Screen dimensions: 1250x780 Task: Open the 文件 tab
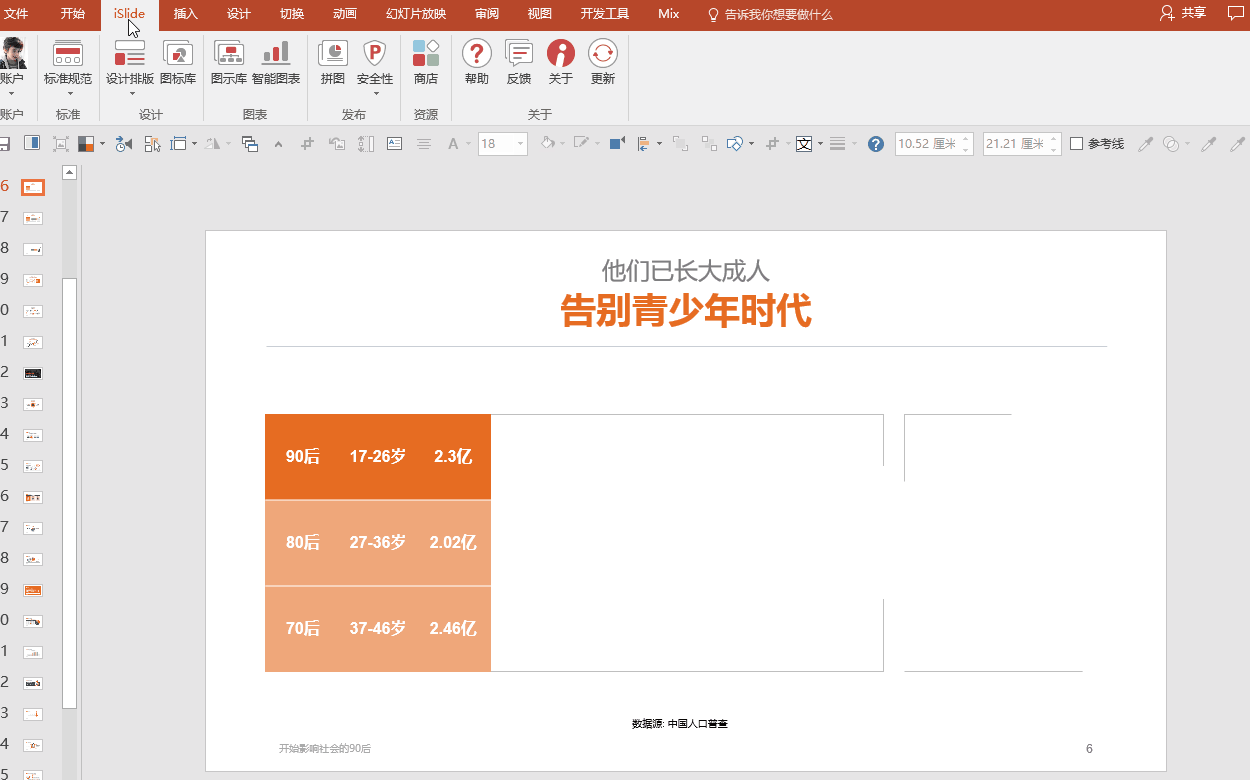pos(16,14)
